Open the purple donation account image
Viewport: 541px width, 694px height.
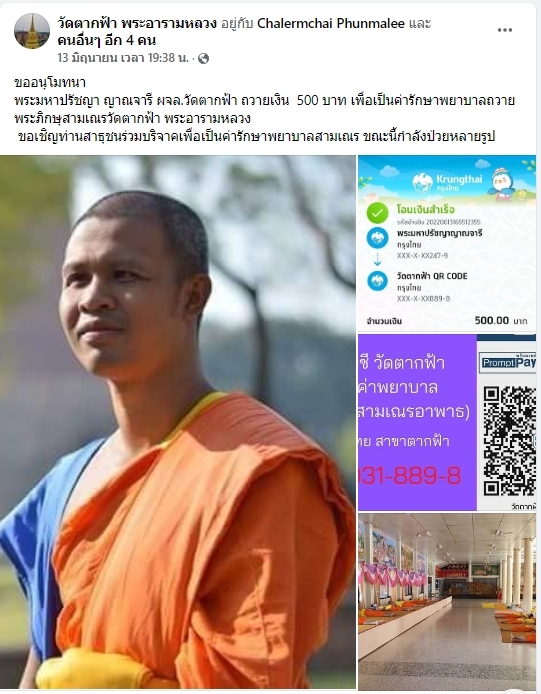447,422
